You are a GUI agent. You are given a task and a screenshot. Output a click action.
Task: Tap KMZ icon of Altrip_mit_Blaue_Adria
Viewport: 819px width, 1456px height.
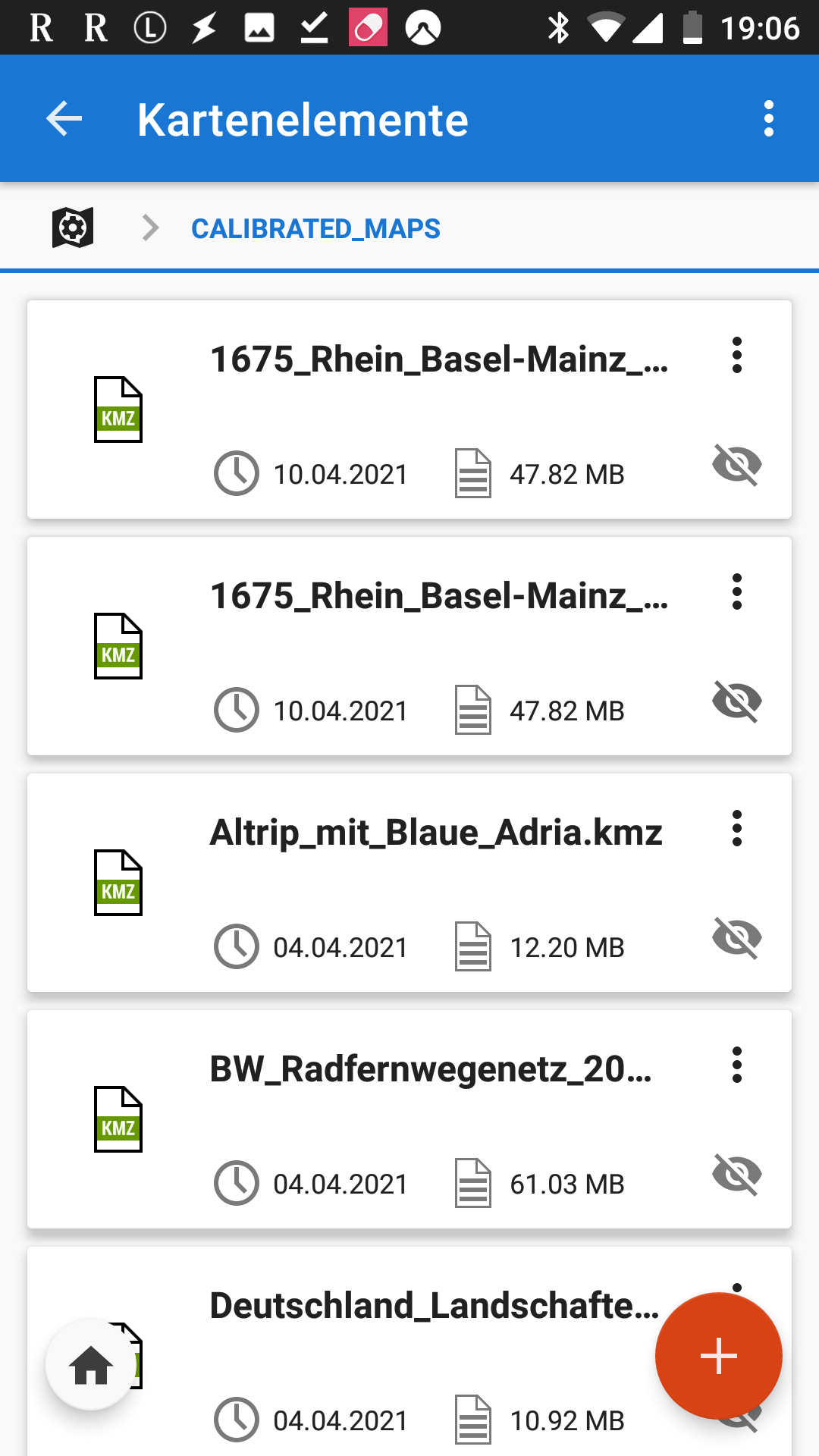point(118,883)
